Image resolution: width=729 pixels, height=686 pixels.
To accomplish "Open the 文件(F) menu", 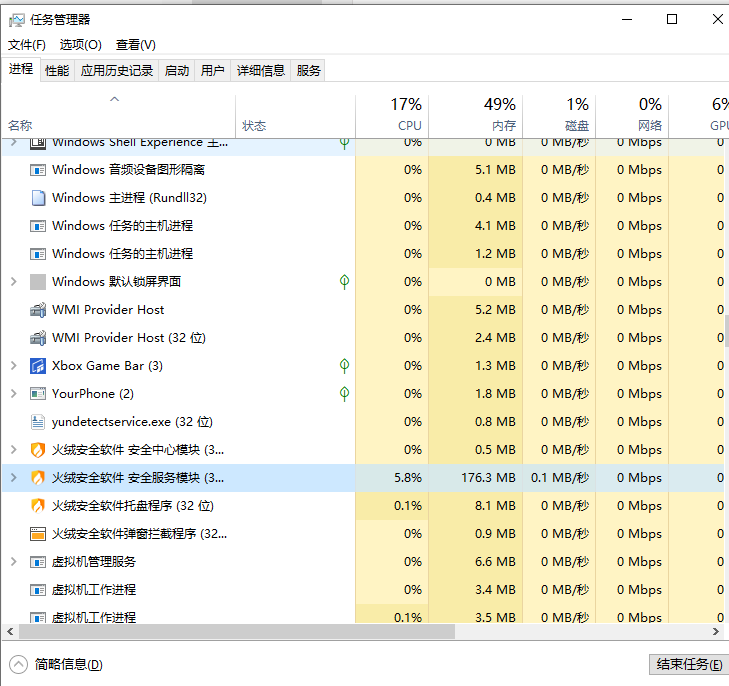I will coord(27,45).
